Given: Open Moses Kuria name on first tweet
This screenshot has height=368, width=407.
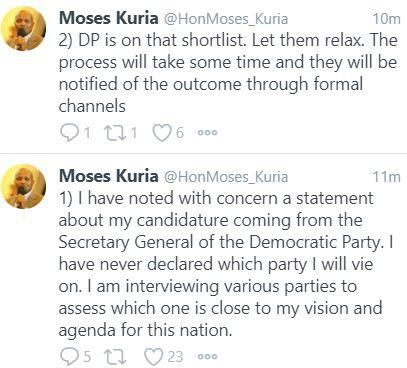Looking at the screenshot, I should point(108,18).
